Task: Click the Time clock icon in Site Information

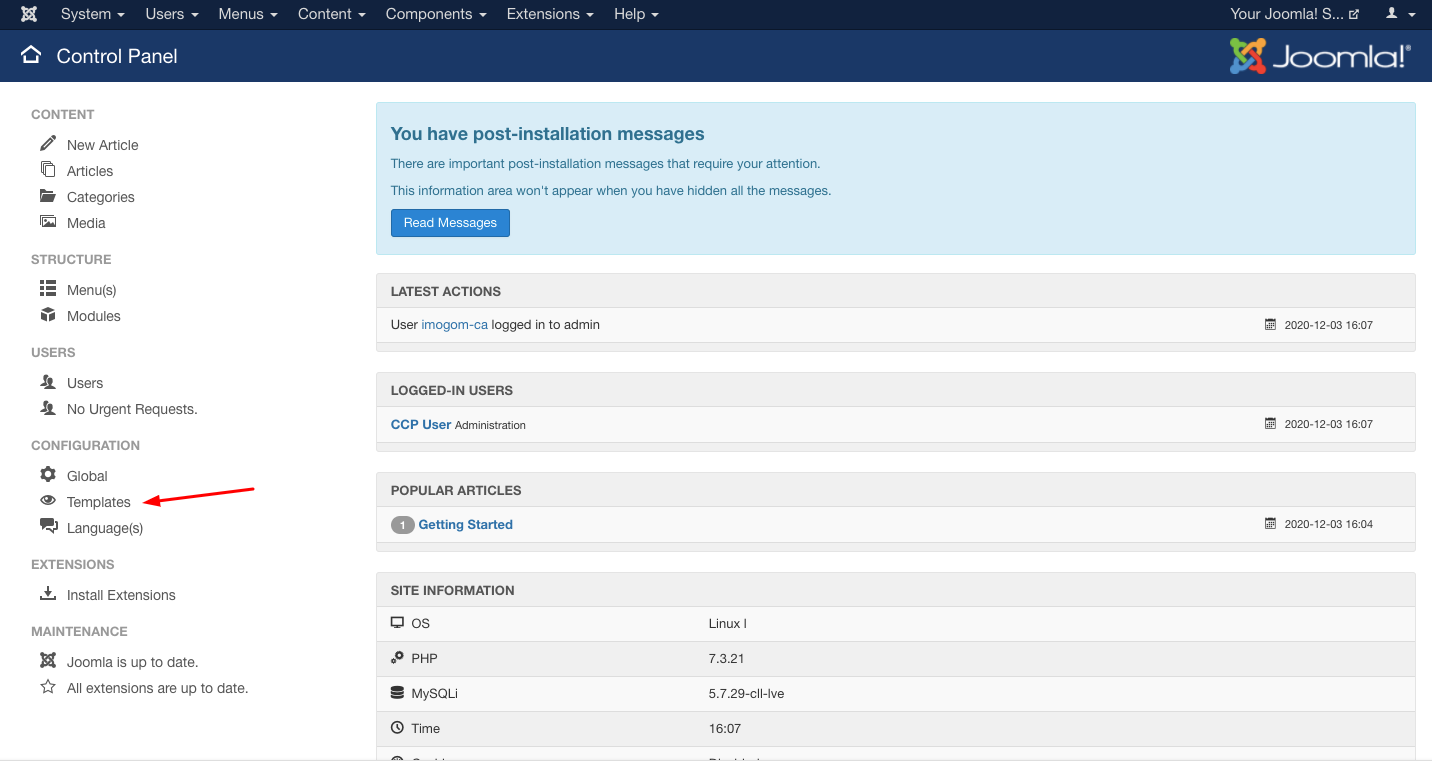Action: (x=397, y=727)
